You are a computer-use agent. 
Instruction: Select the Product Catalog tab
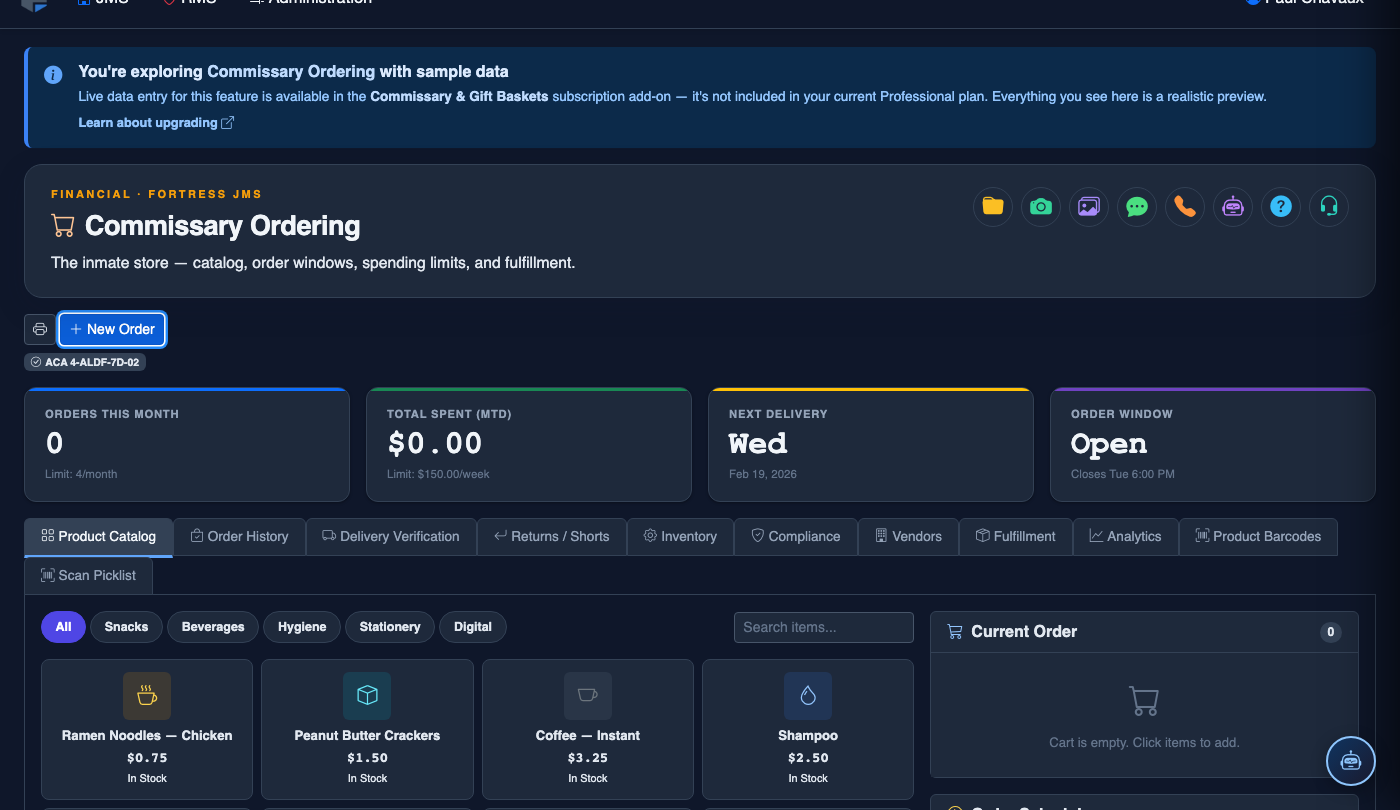[99, 537]
